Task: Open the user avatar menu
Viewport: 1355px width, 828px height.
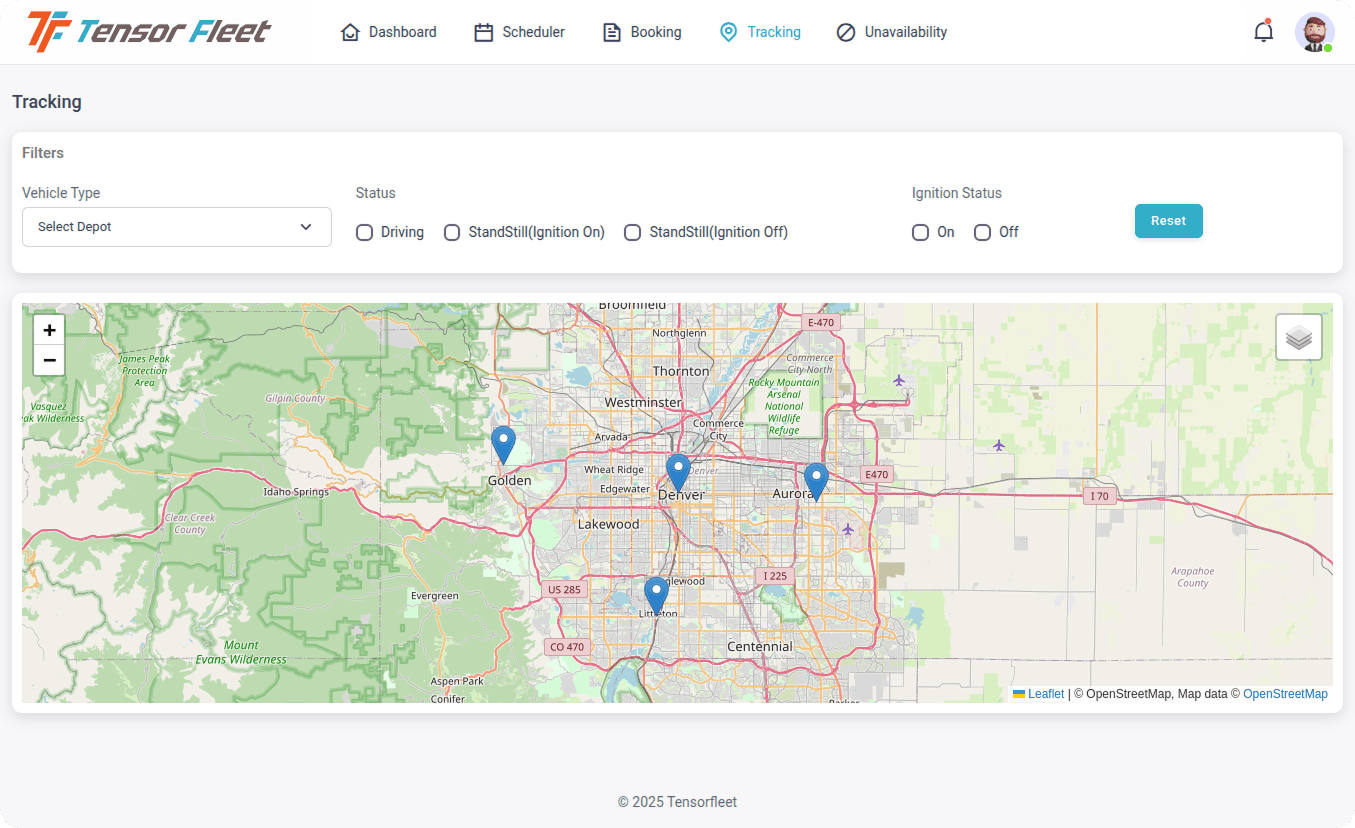Action: [x=1314, y=32]
